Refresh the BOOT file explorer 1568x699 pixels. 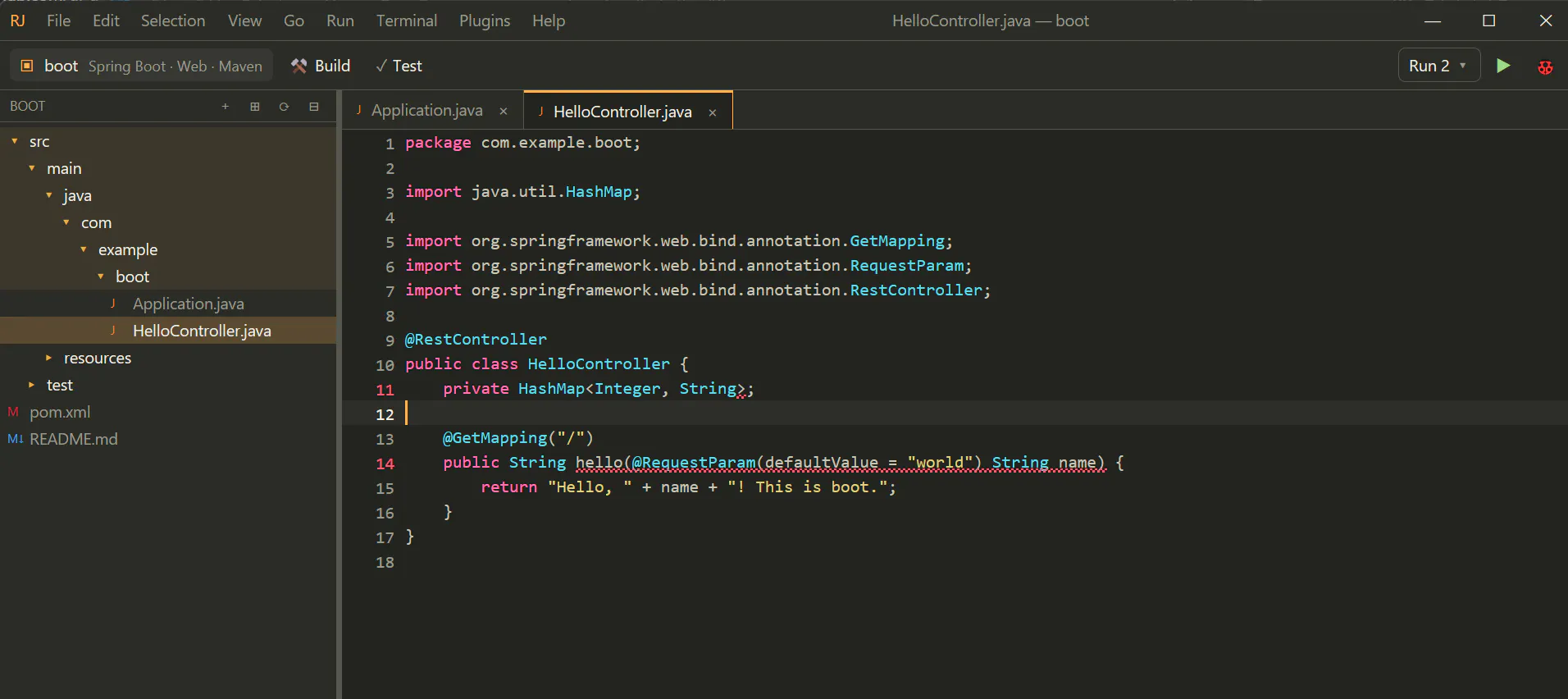[x=284, y=107]
